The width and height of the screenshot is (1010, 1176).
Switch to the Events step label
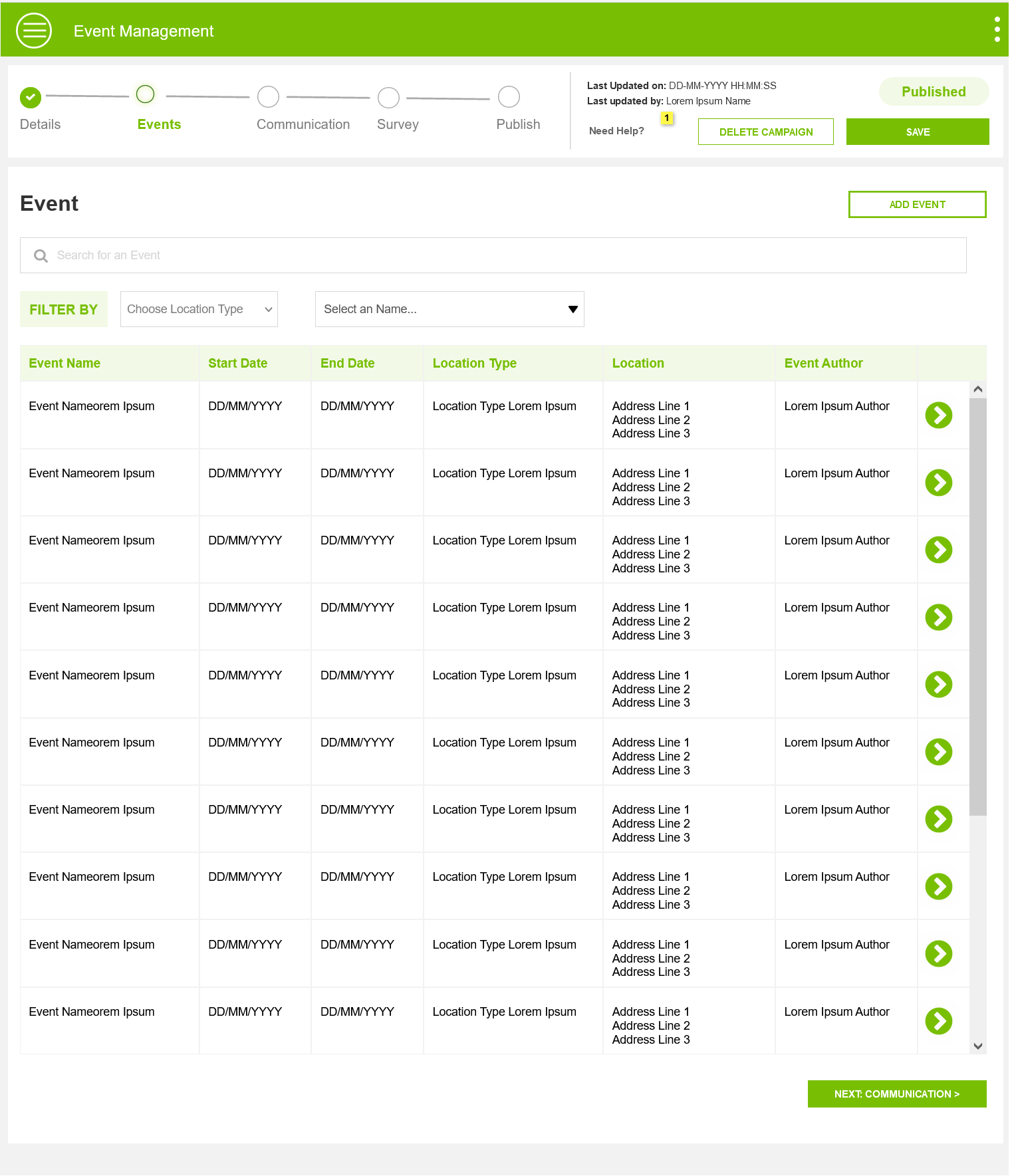point(159,124)
